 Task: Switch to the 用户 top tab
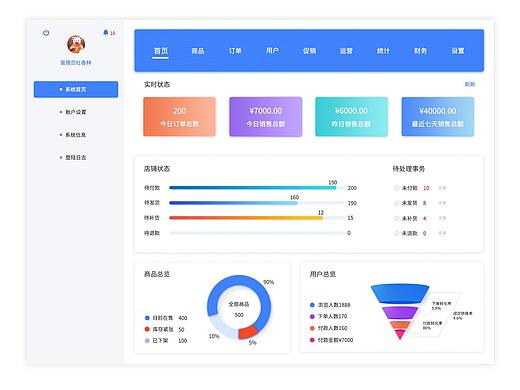click(x=272, y=51)
